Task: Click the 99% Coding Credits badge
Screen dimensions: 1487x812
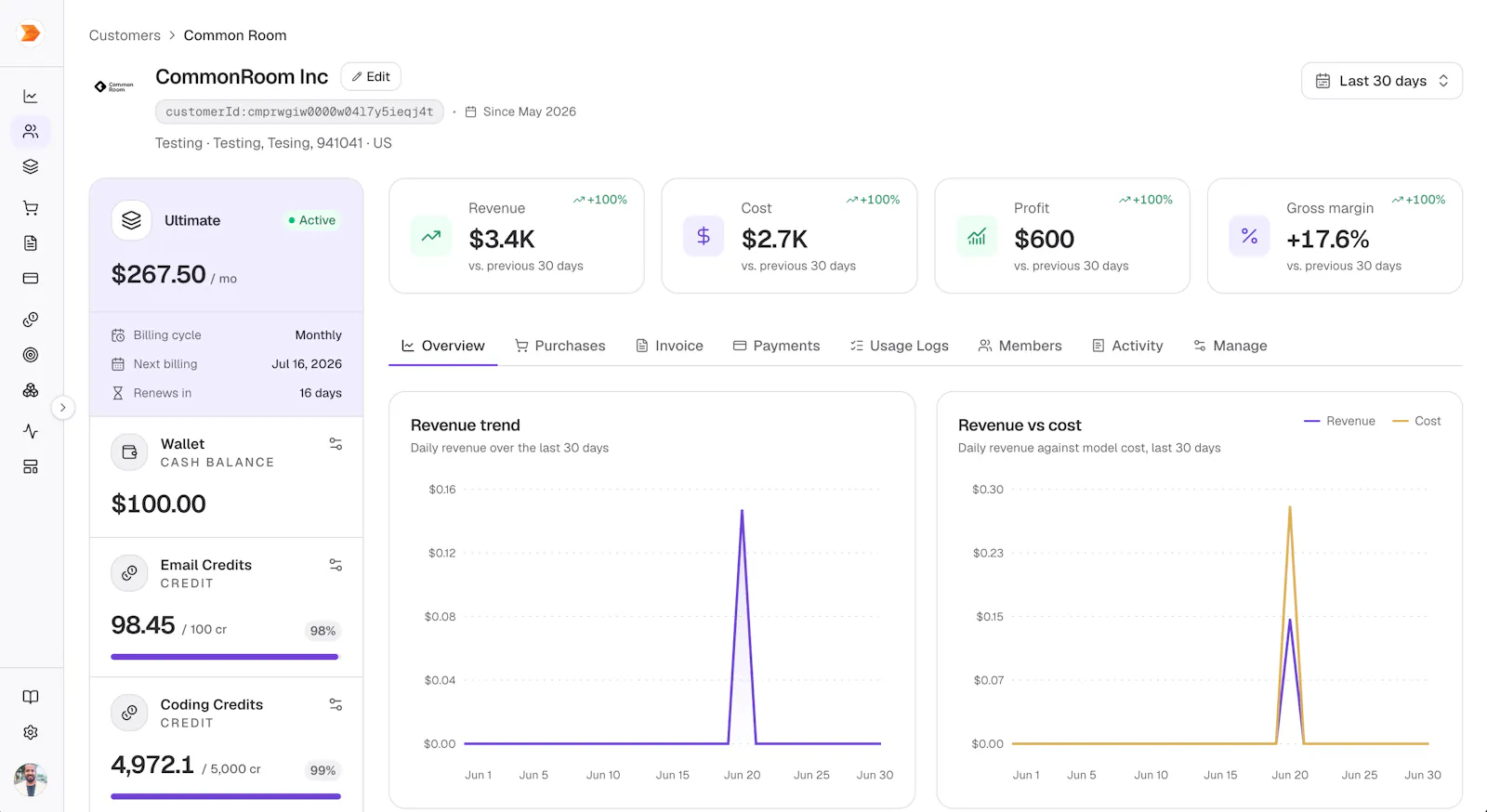Action: point(322,770)
